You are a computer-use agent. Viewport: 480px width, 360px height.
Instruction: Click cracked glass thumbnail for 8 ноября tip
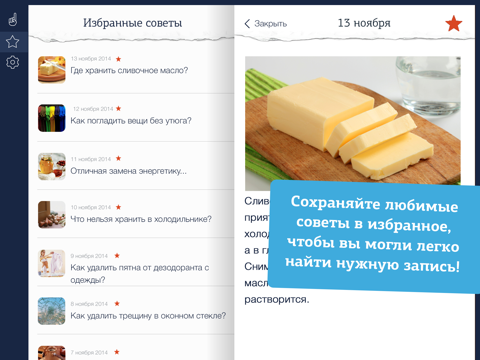point(51,311)
